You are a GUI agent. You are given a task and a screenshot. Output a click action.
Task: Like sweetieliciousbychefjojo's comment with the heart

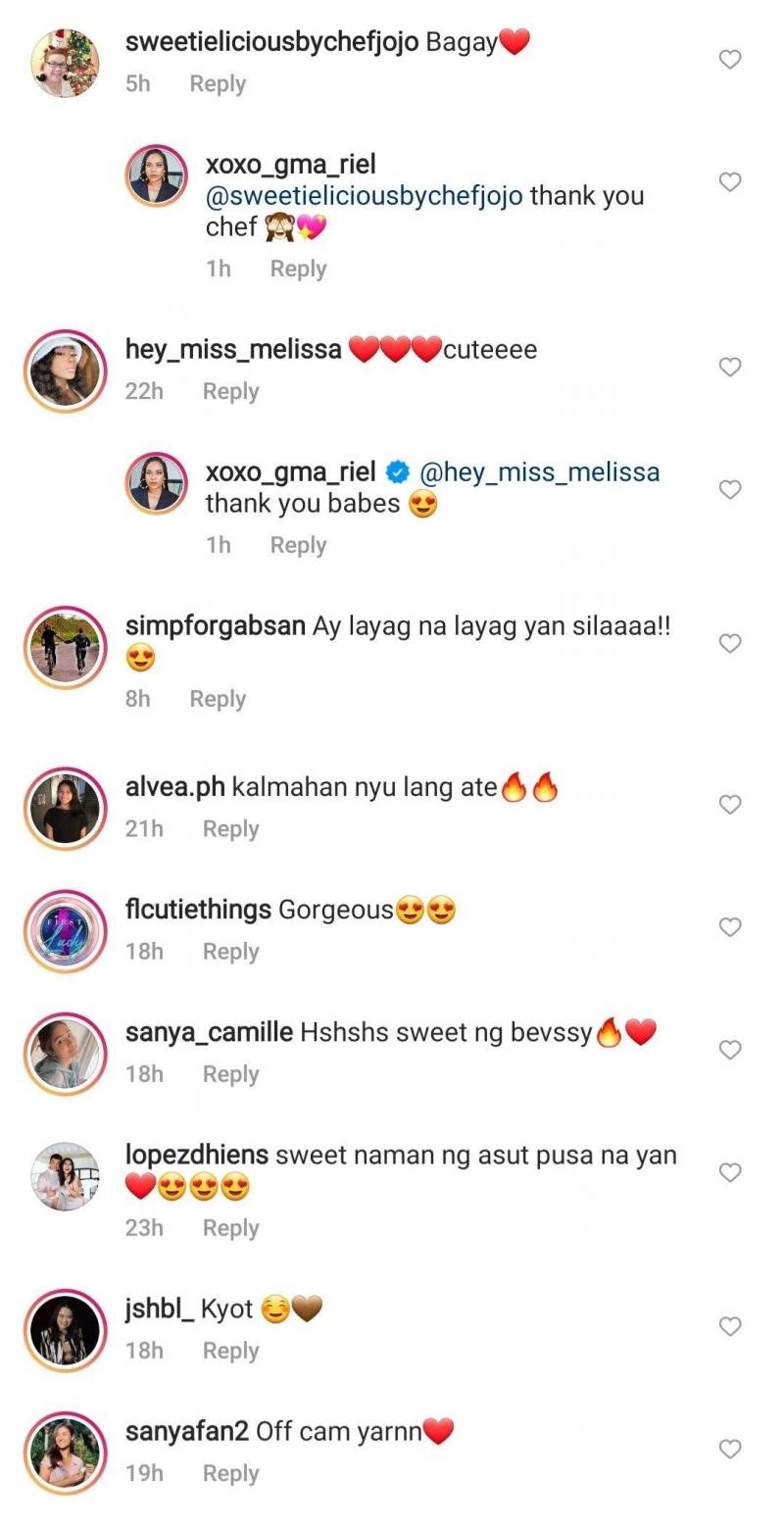click(729, 59)
